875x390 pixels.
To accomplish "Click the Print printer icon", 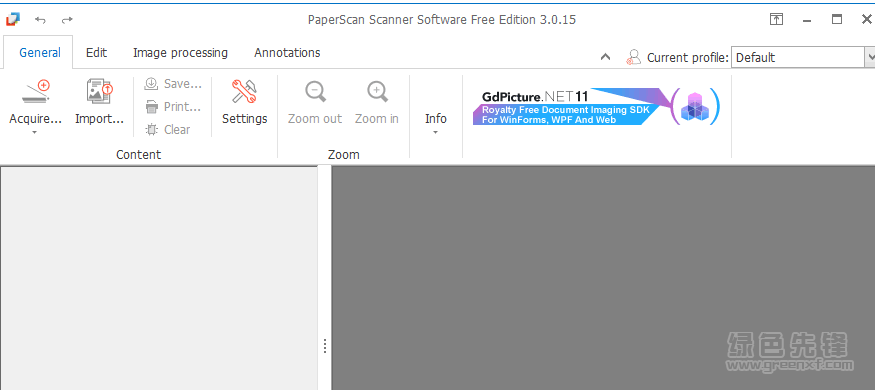I will pyautogui.click(x=151, y=106).
